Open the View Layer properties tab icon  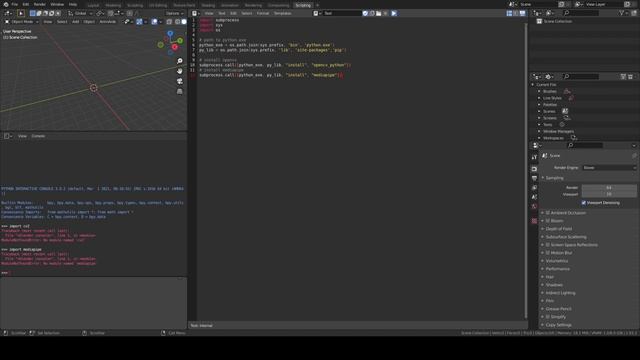[x=534, y=187]
